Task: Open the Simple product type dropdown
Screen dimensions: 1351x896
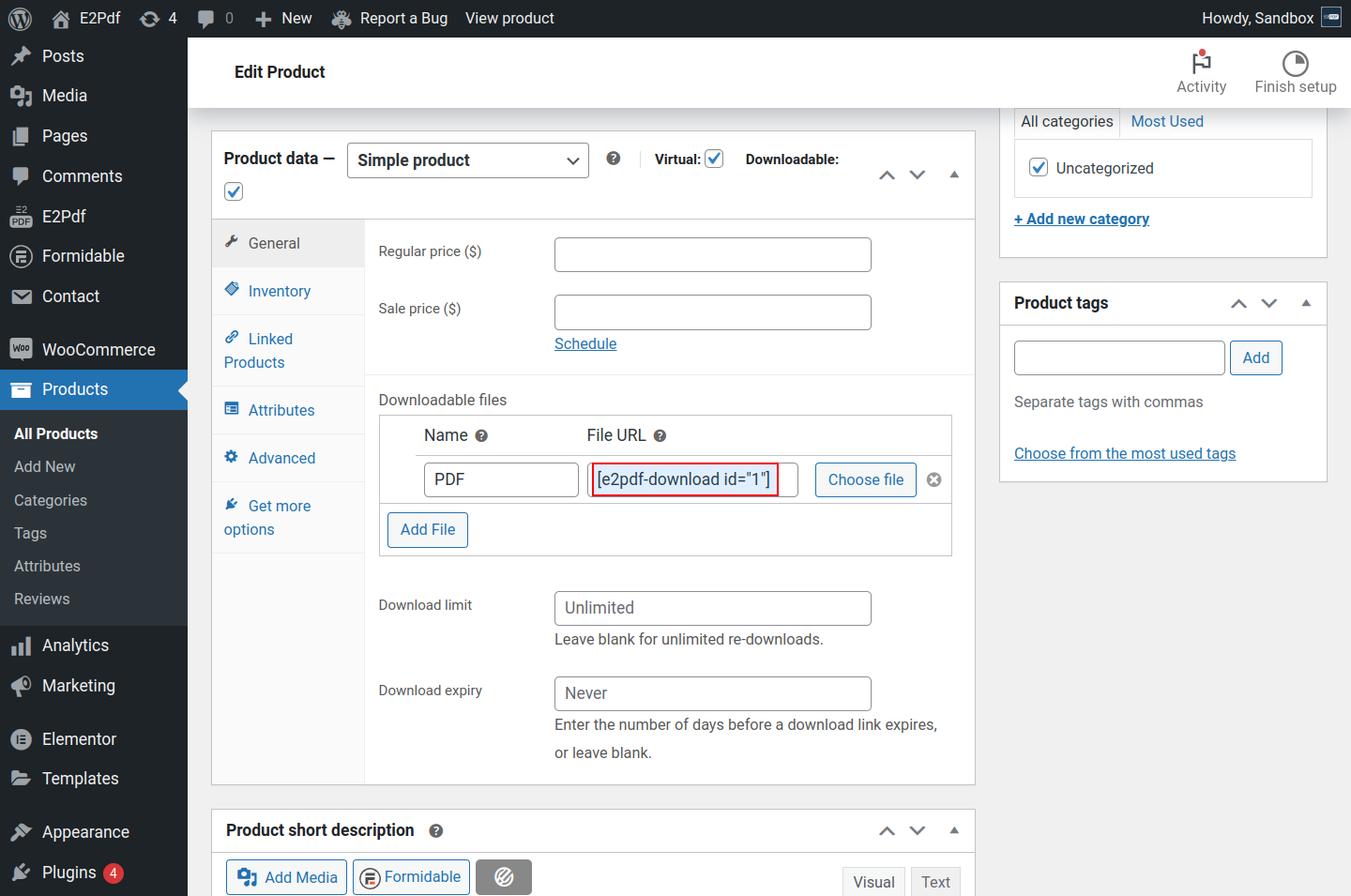Action: (x=467, y=160)
